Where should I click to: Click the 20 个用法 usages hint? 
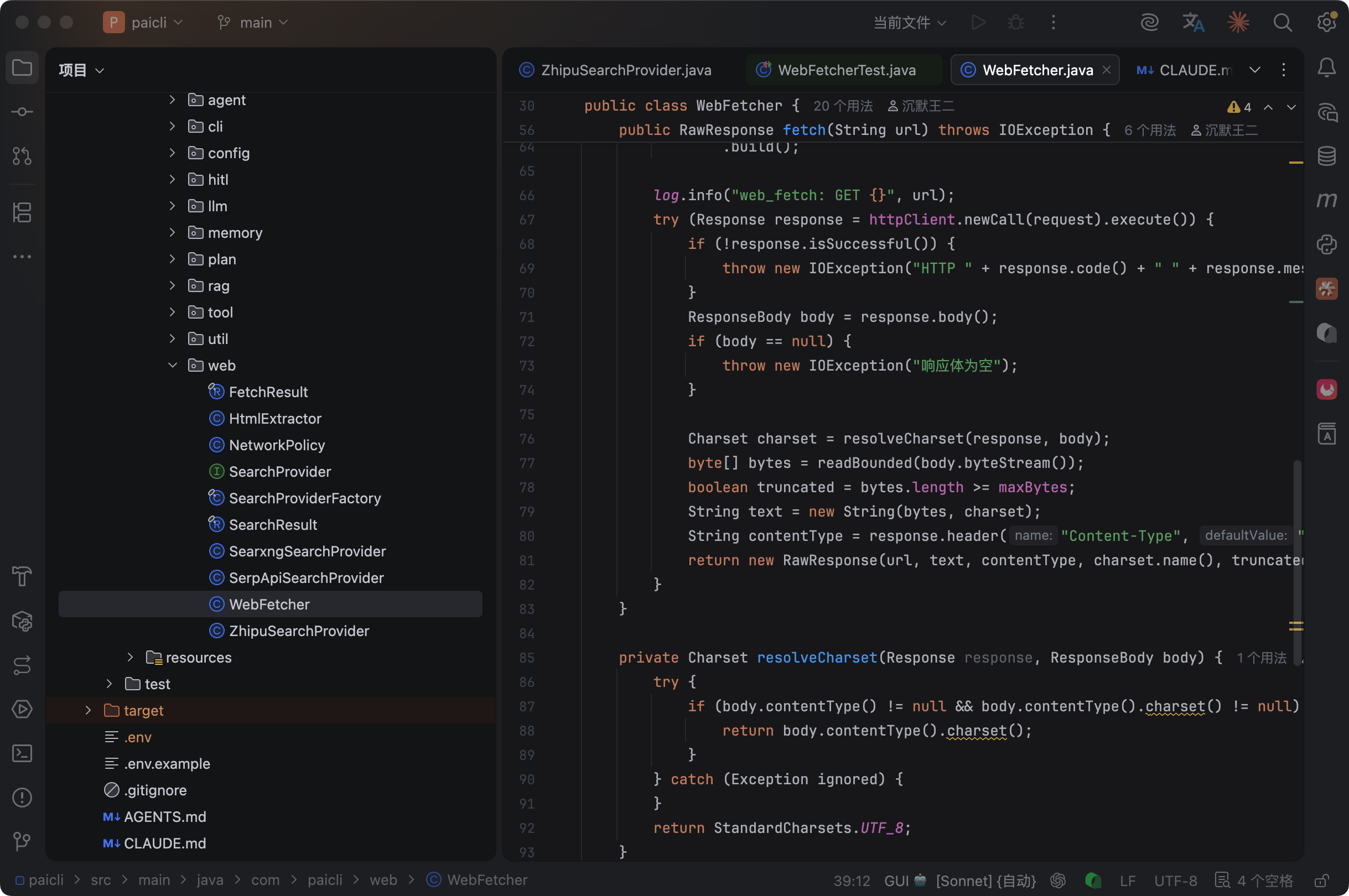(843, 106)
